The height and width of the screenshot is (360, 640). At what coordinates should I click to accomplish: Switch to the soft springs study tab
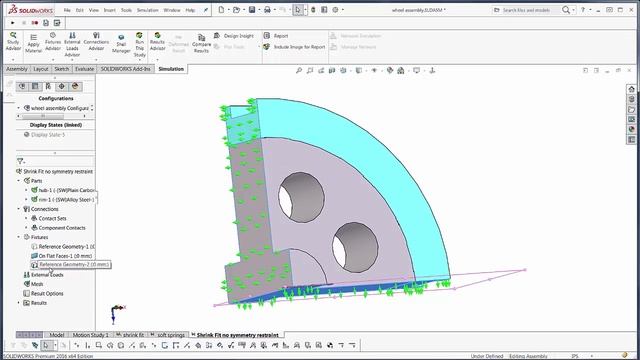(x=168, y=335)
